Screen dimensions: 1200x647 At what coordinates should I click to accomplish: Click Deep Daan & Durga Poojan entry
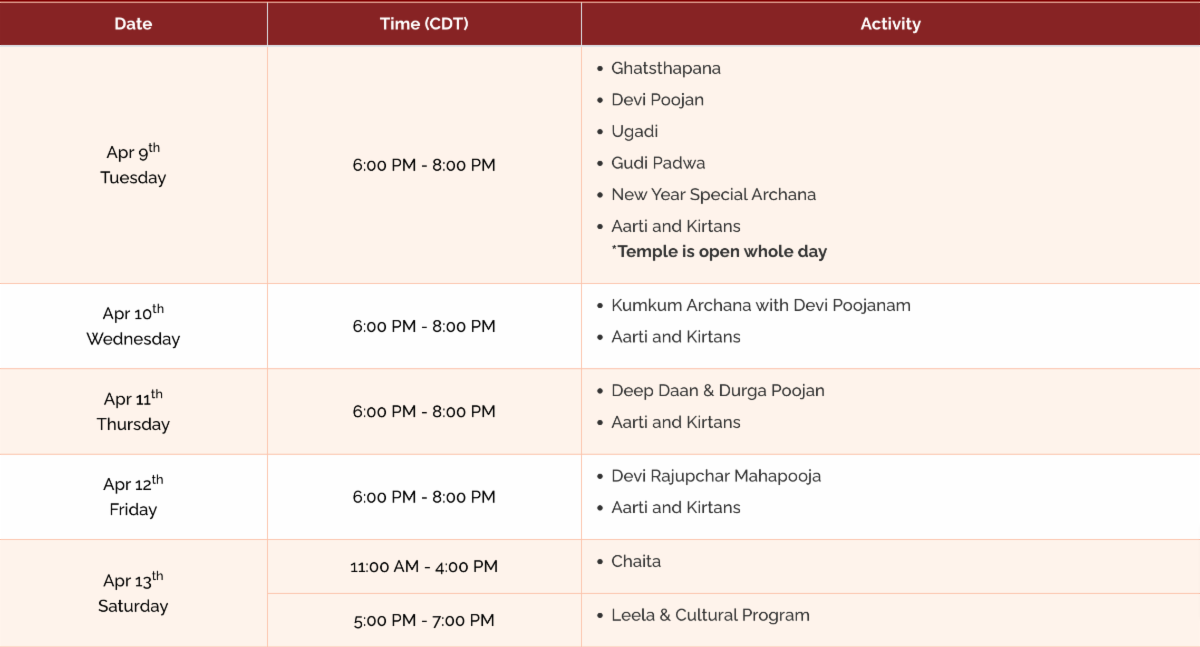coord(717,390)
